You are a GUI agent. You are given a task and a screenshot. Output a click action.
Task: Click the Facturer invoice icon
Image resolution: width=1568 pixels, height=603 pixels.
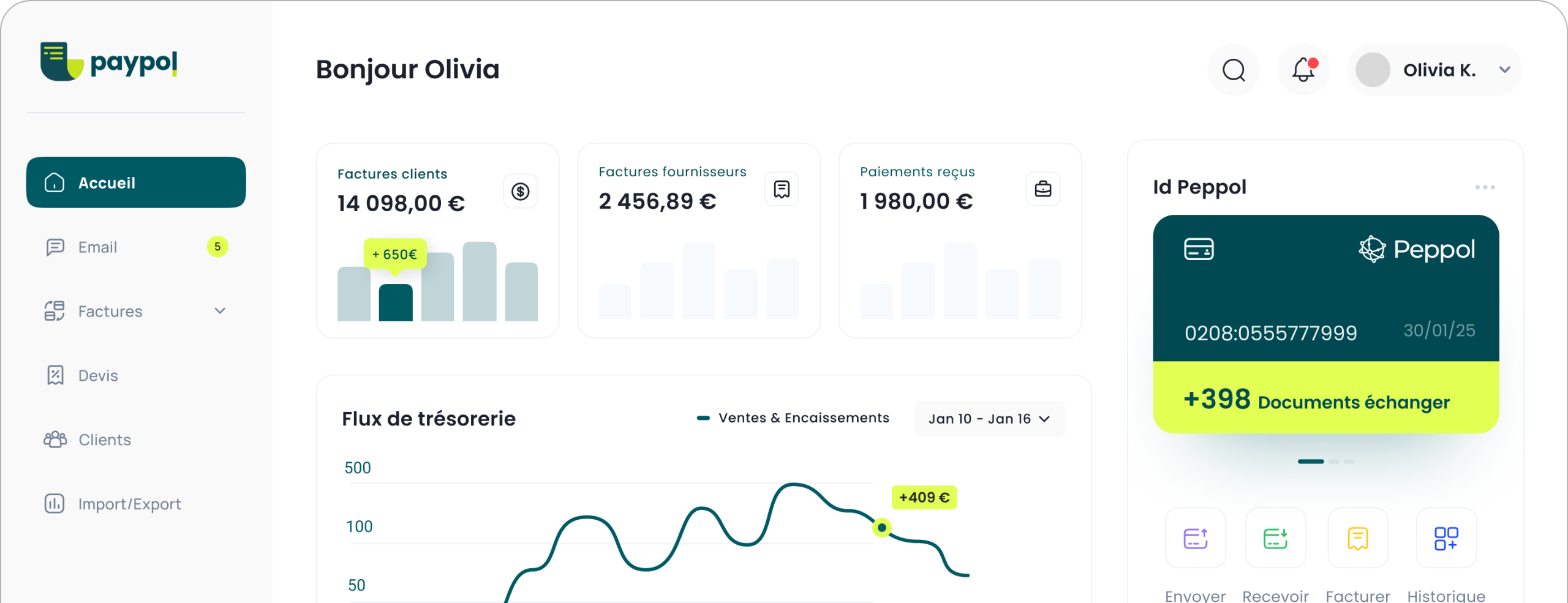[1357, 538]
